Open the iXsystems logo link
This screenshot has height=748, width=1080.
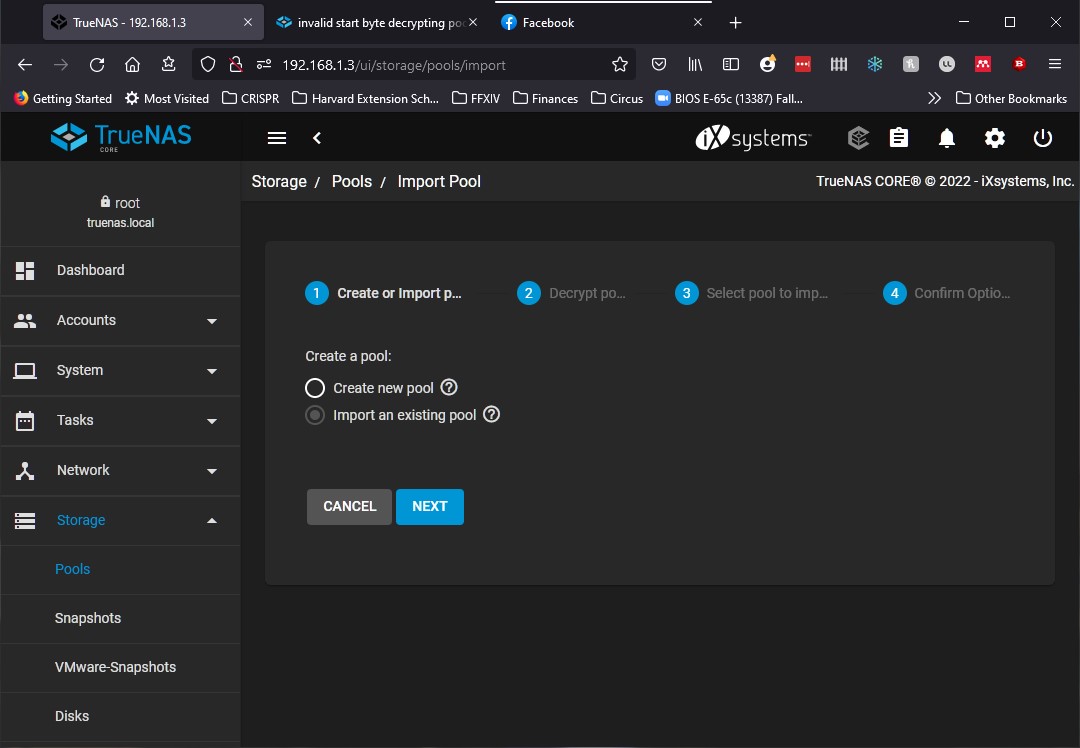pos(753,138)
